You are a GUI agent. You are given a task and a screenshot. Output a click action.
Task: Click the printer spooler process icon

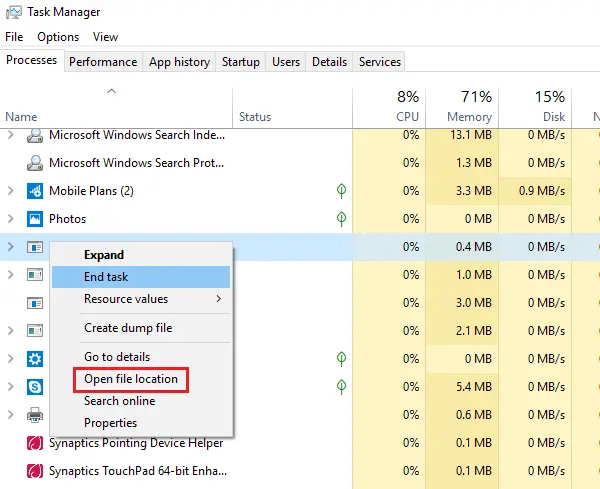tap(35, 415)
